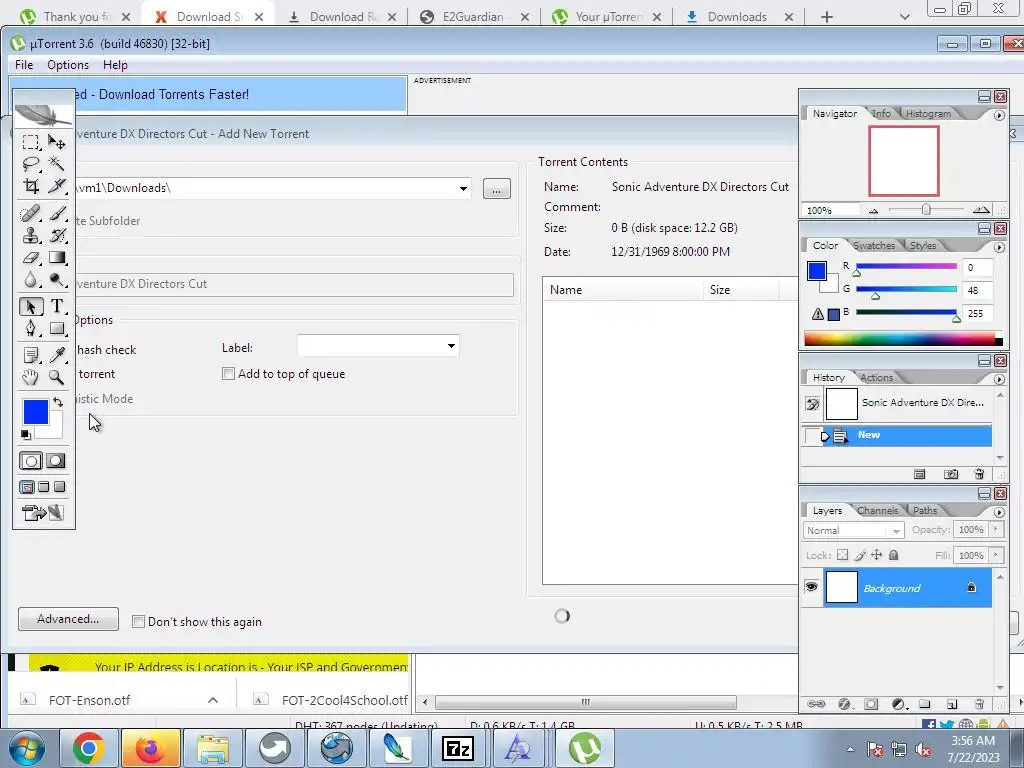Viewport: 1024px width, 768px height.
Task: Reset default foreground and background colors
Action: click(x=26, y=435)
